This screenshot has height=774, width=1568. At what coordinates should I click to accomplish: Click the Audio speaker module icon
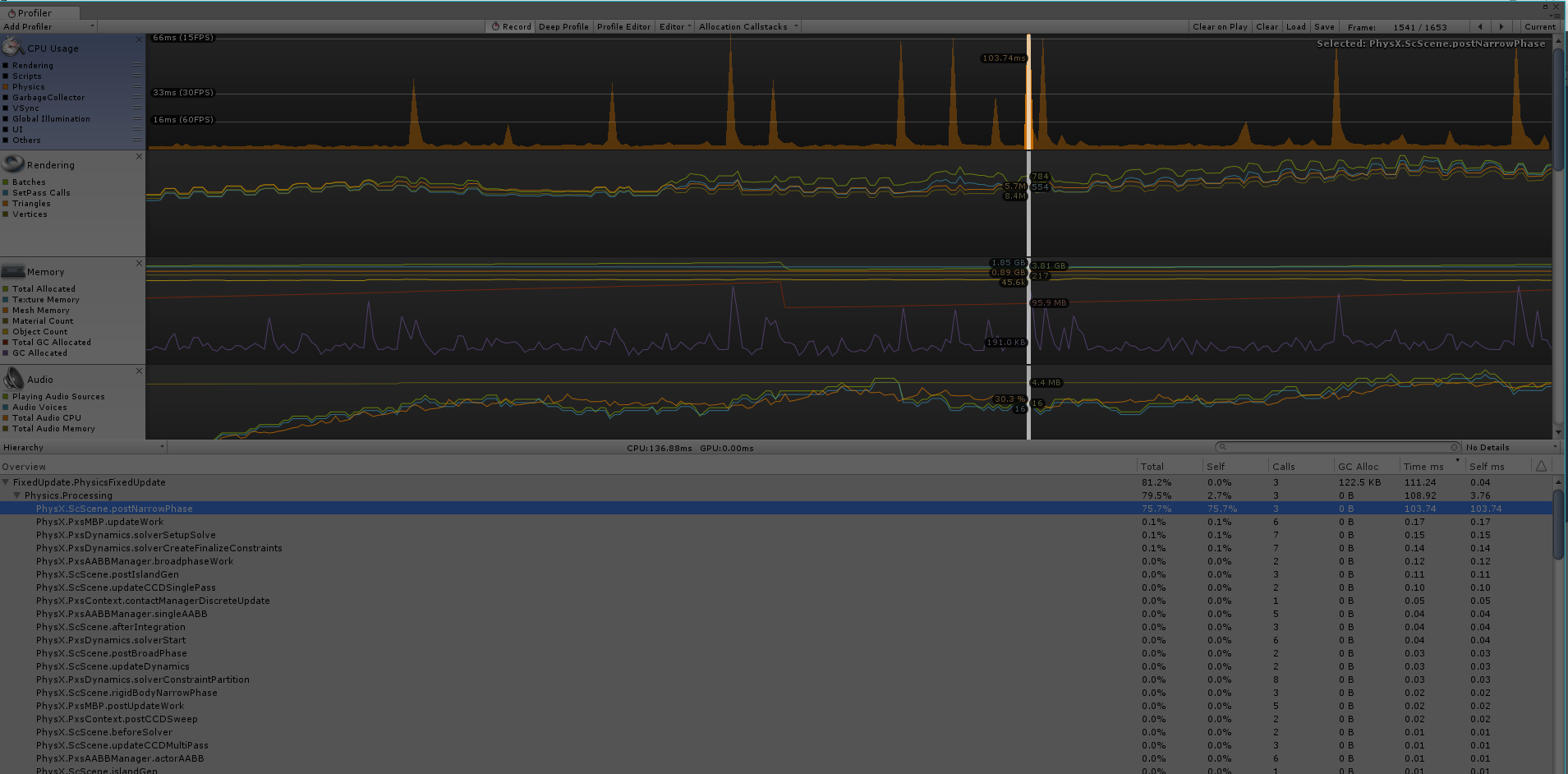[x=13, y=378]
